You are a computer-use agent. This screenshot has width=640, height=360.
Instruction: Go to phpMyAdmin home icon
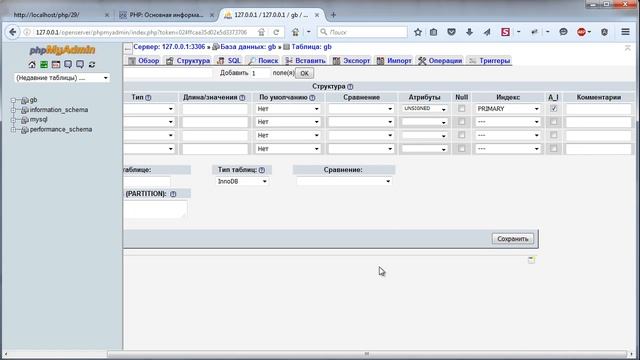pos(32,64)
